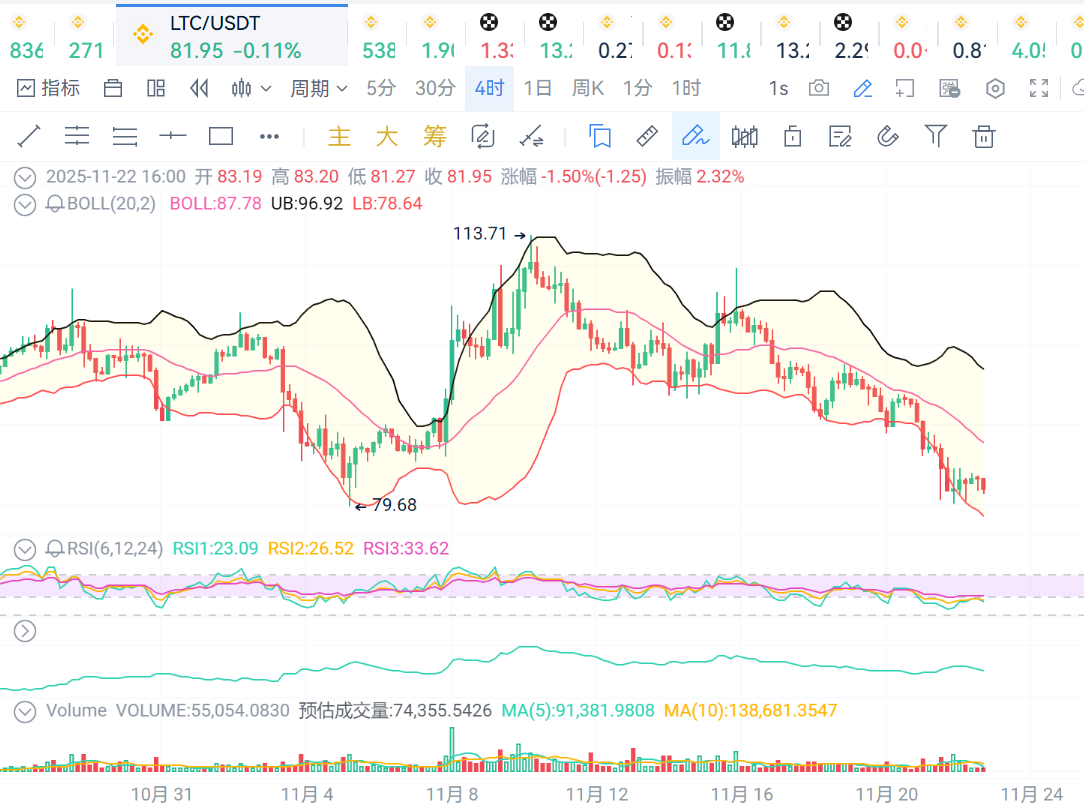Click the rewind replay icon
1084x811 pixels.
(x=199, y=89)
